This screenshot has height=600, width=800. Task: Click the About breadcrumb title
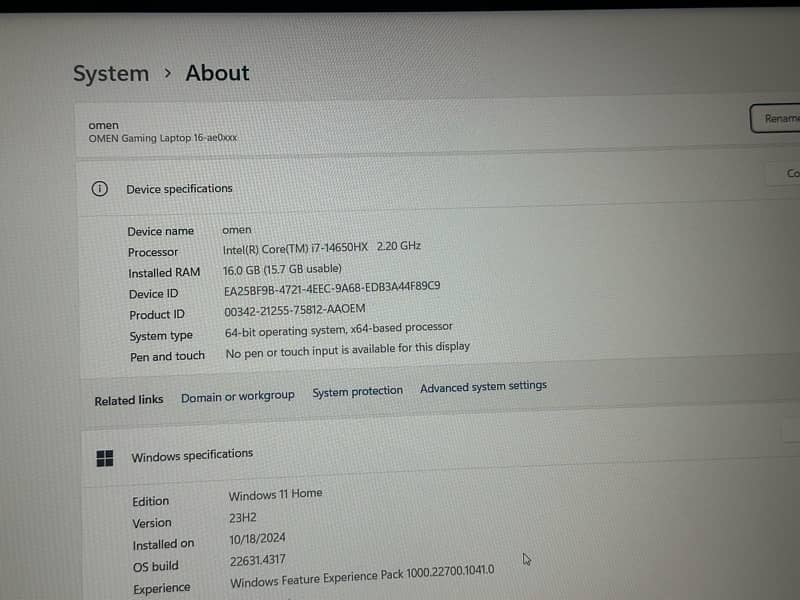click(x=217, y=73)
